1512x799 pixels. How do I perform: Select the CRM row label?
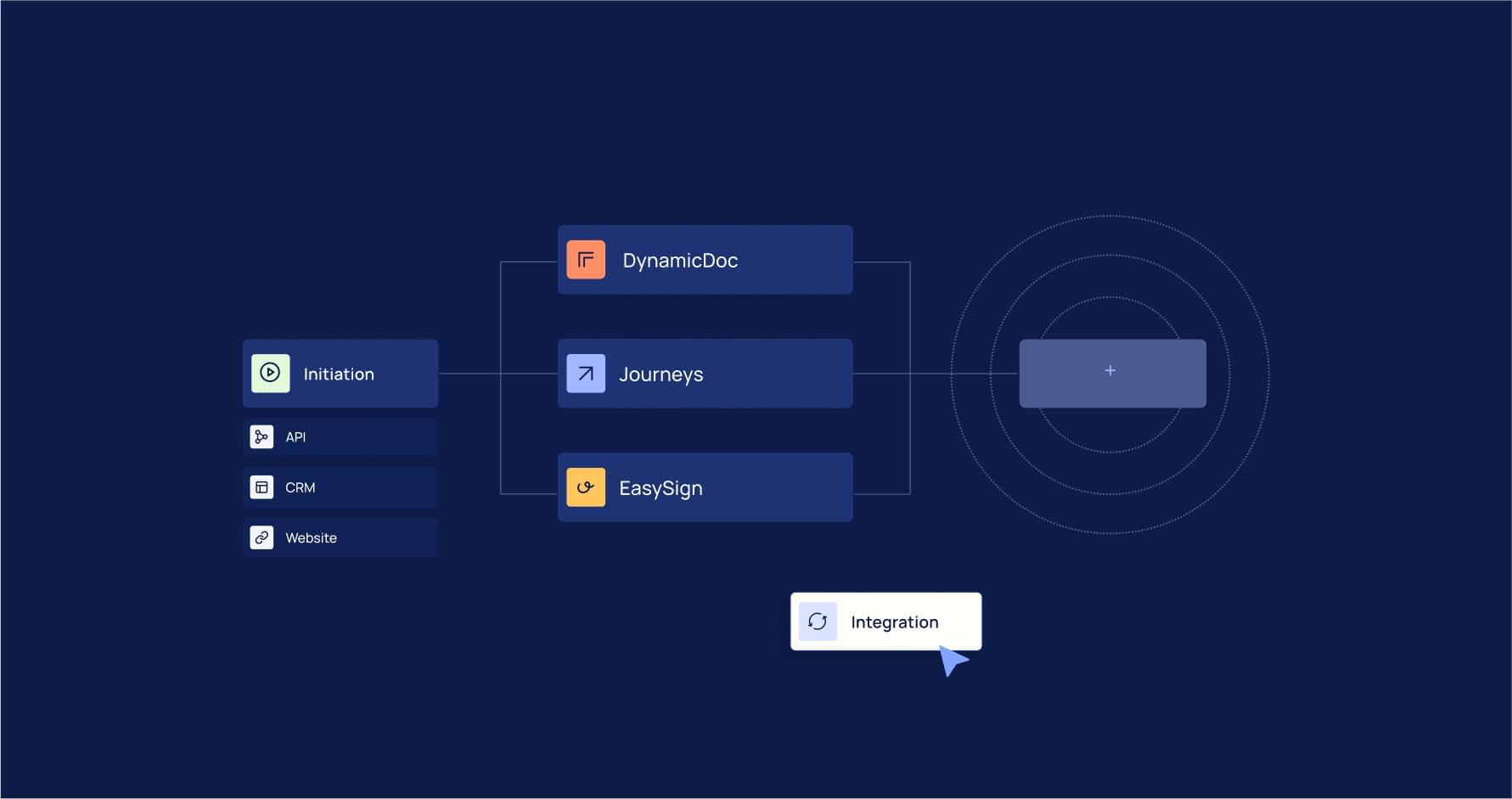click(301, 487)
